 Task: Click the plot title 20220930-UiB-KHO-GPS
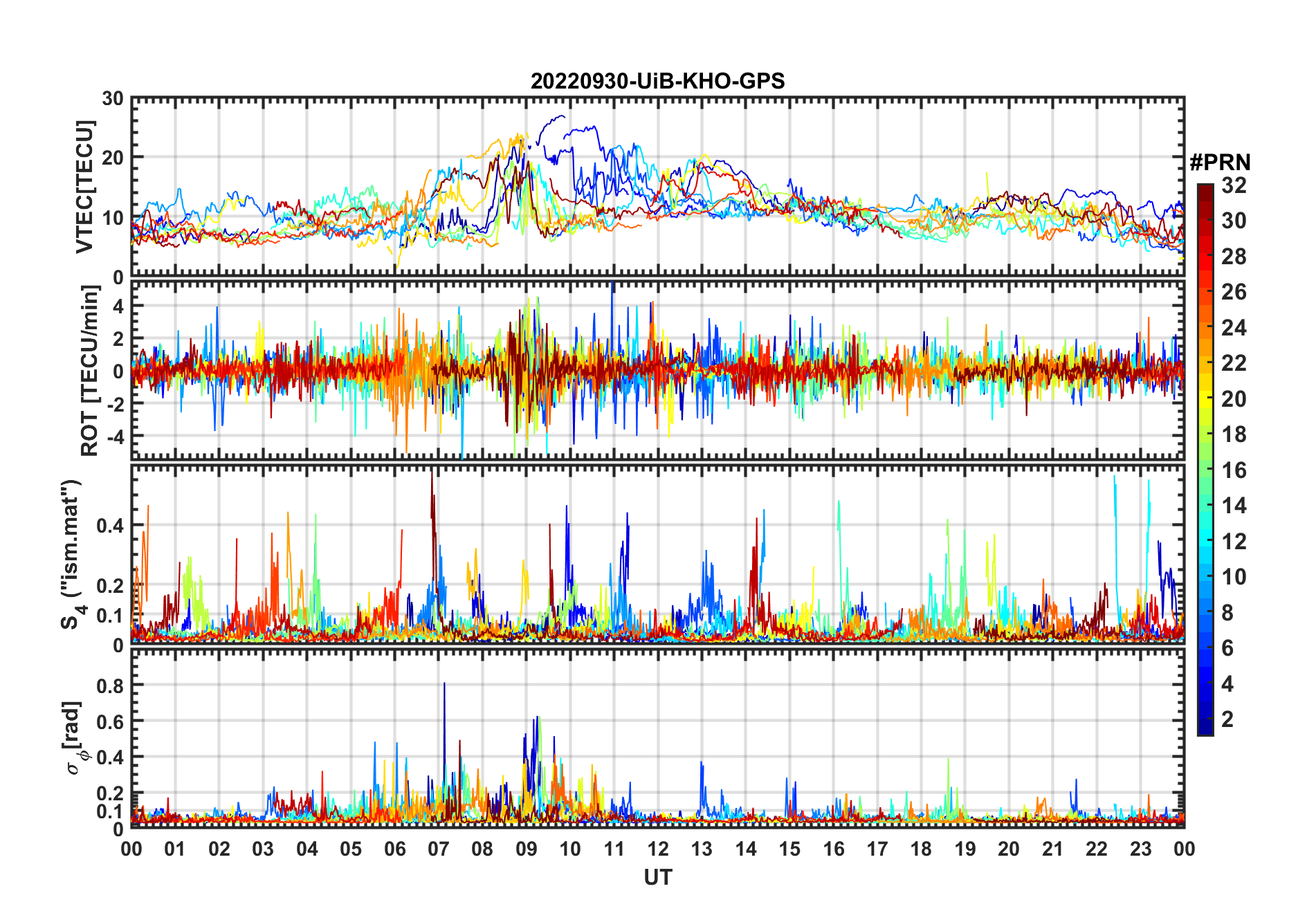pyautogui.click(x=657, y=81)
